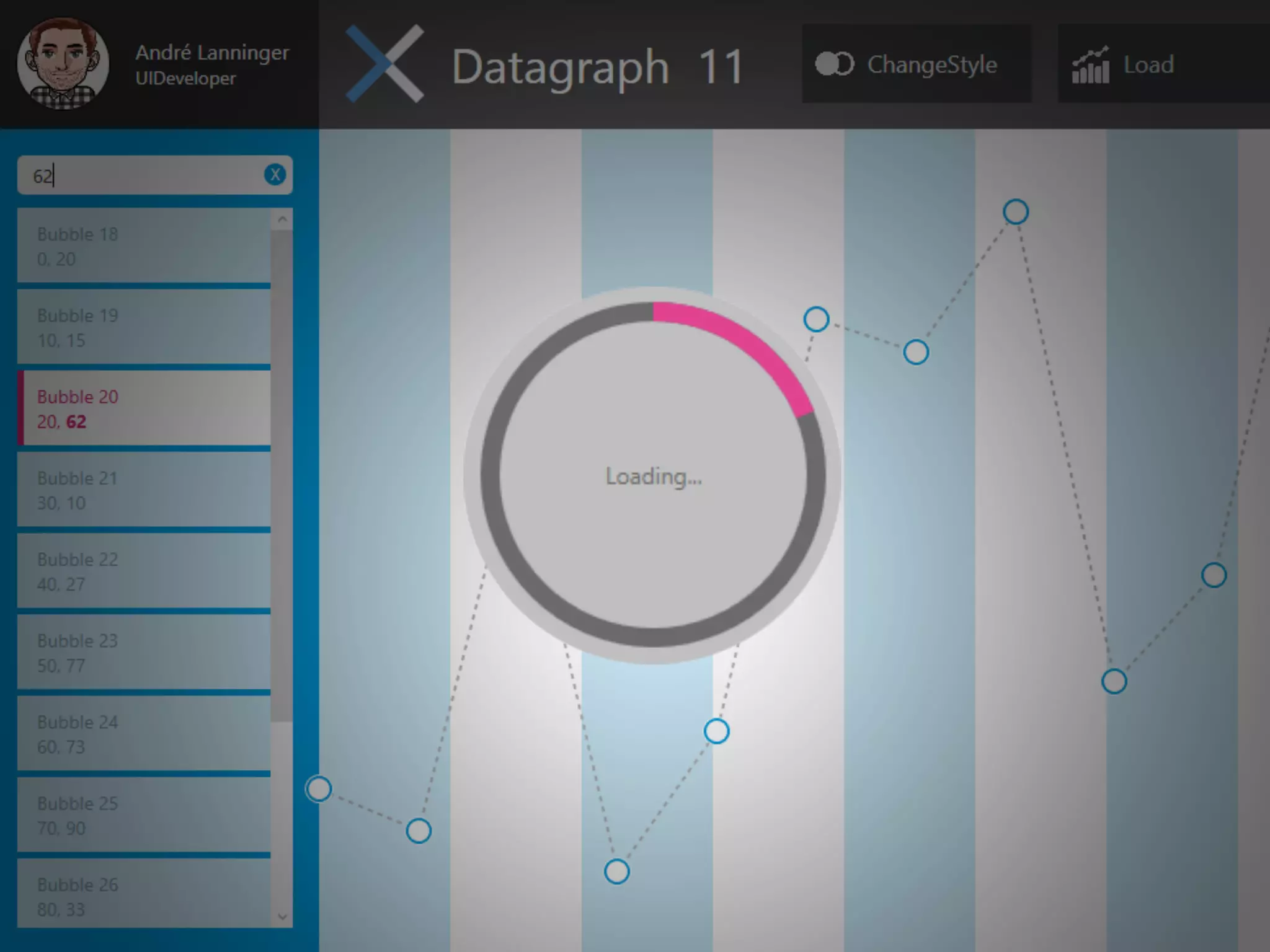The height and width of the screenshot is (952, 1270).
Task: Click the topmost data point circle on graph
Action: coord(1015,212)
